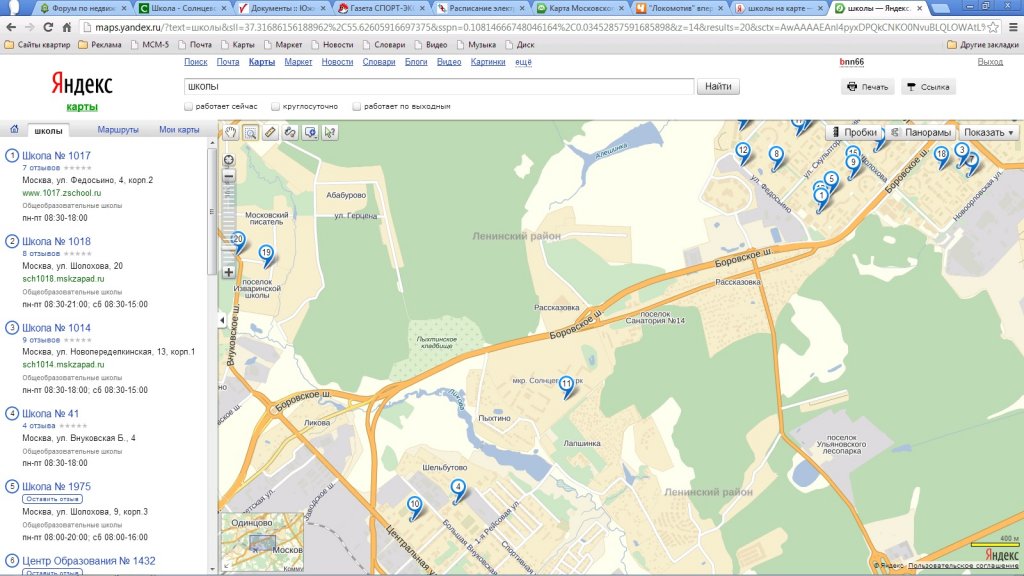This screenshot has height=576, width=1024.
Task: Enable the 'работает сейчас' checkbox
Action: point(189,106)
